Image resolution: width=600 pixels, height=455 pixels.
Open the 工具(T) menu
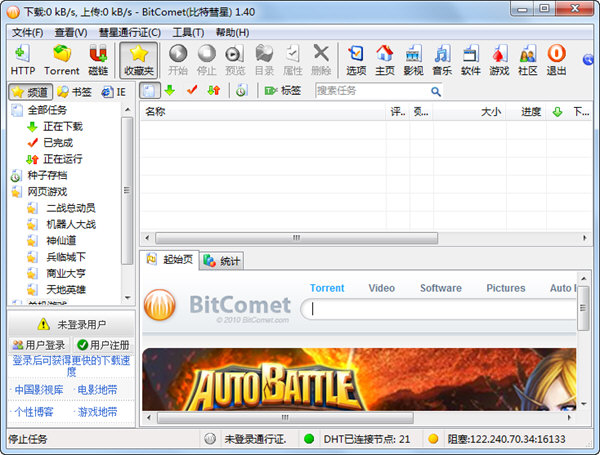click(188, 32)
